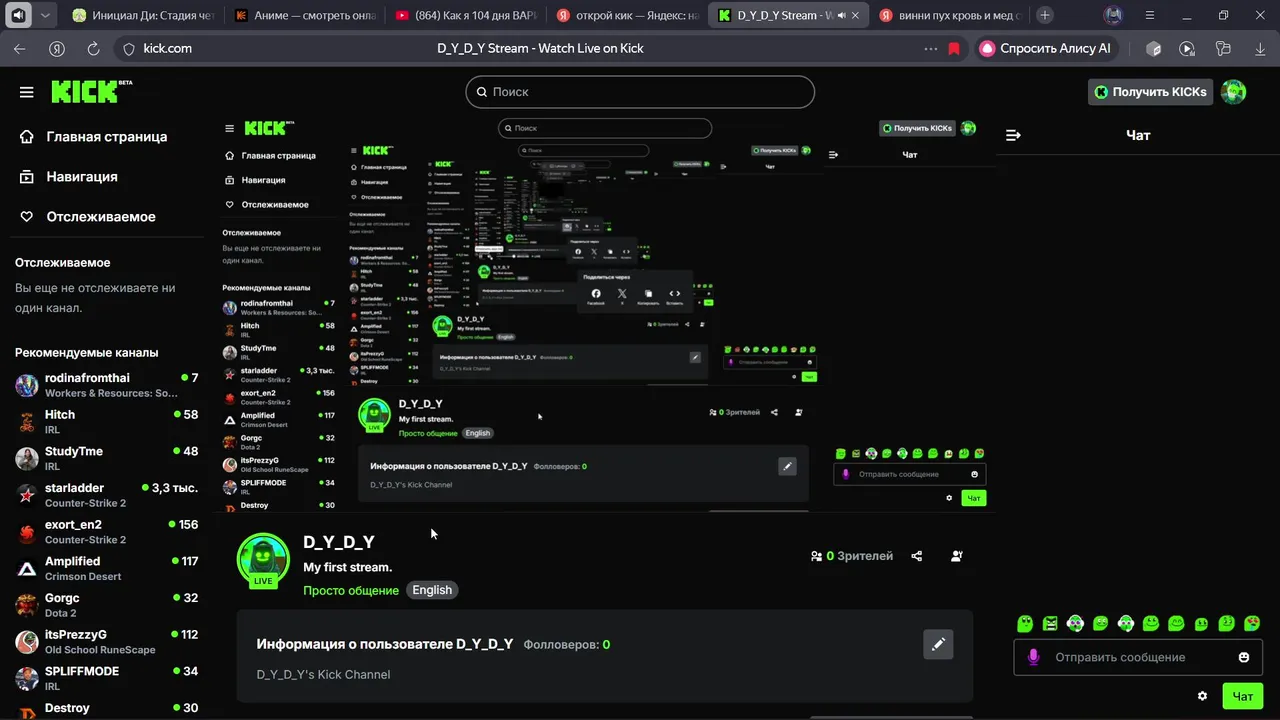Click the D_Y_D_Y live avatar
This screenshot has height=720, width=1280.
263,560
